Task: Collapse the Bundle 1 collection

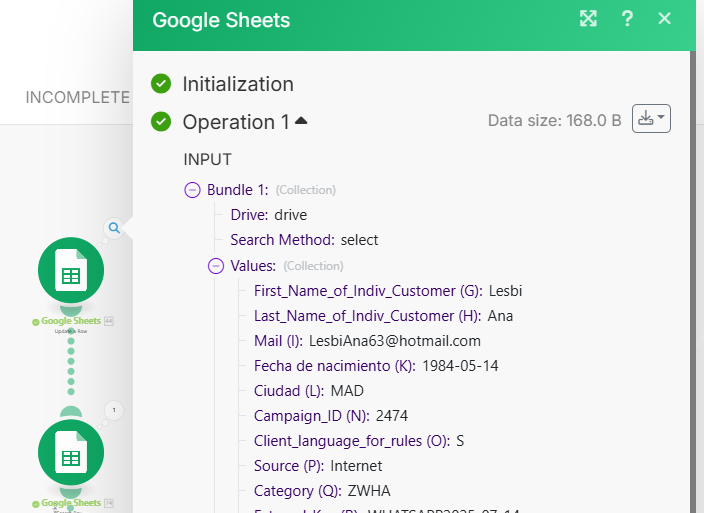Action: [x=193, y=190]
